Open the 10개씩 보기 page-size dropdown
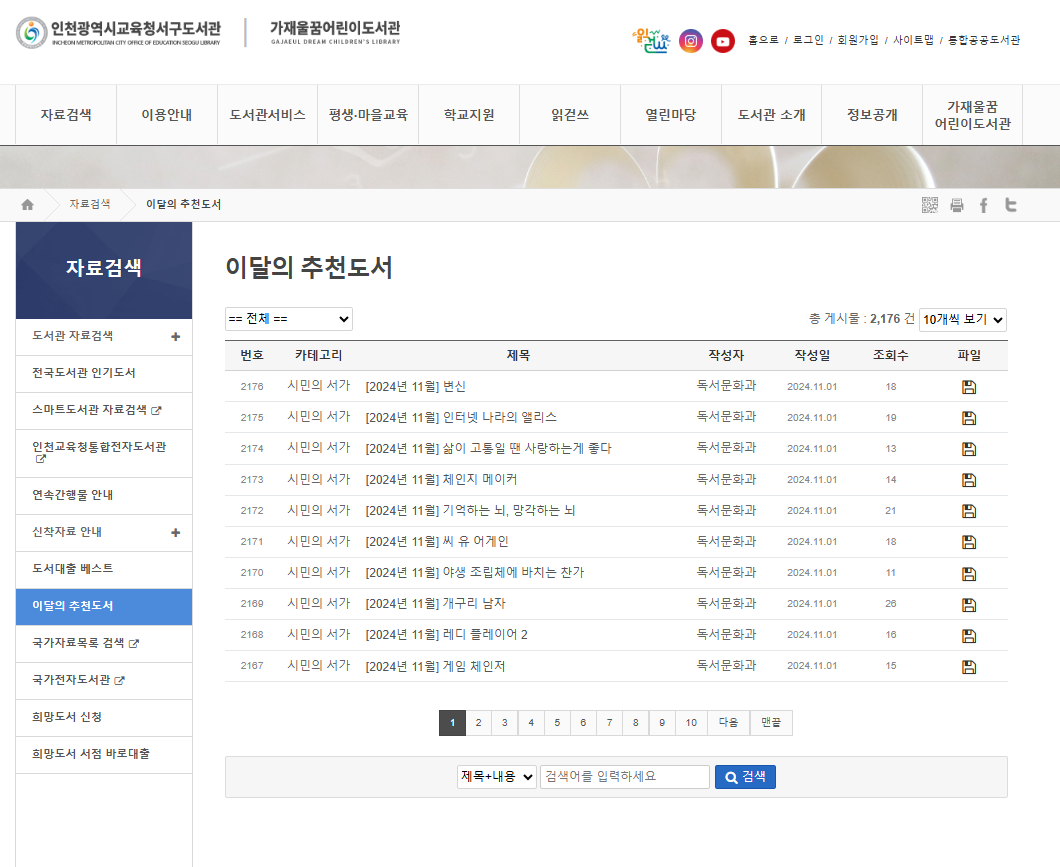 click(962, 320)
